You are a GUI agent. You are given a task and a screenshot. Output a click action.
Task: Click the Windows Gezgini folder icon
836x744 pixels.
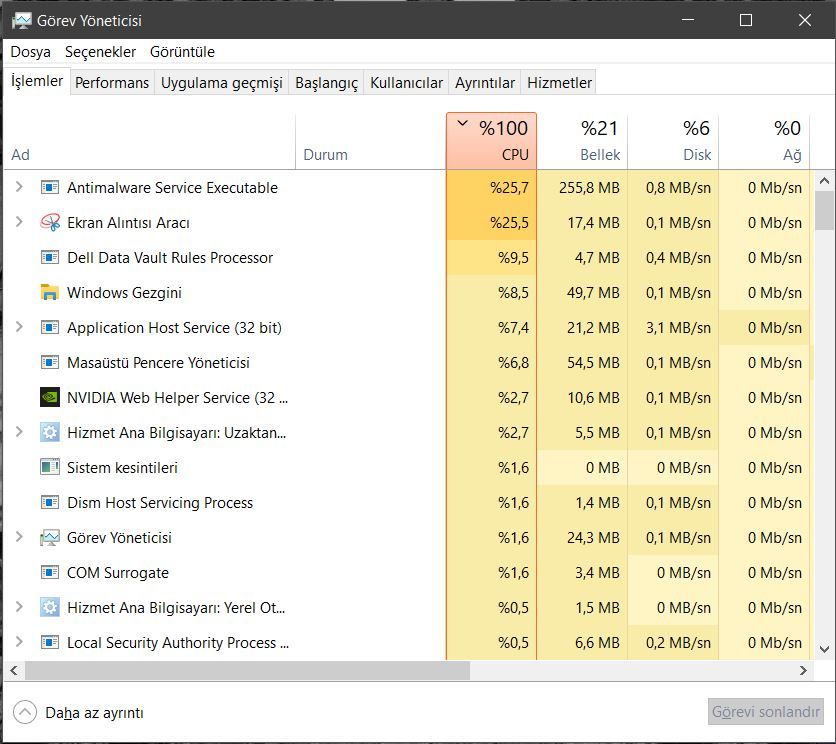point(50,292)
